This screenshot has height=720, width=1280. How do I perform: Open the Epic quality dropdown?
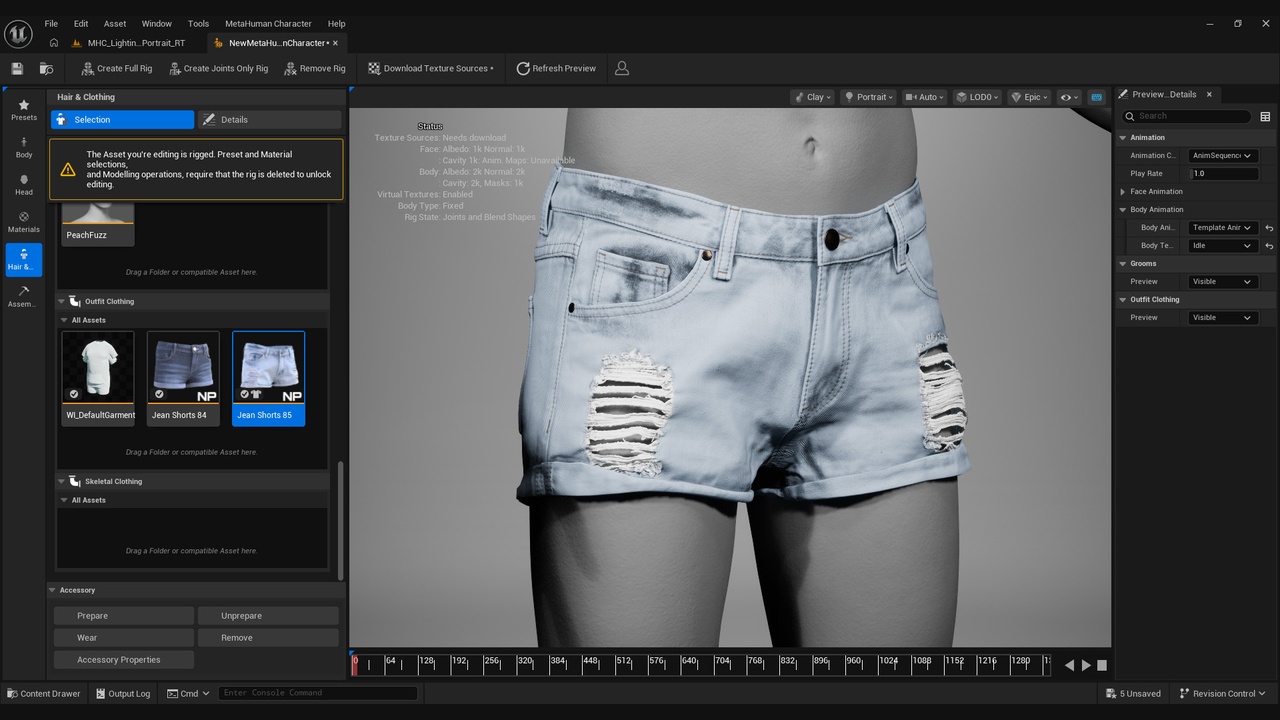point(1030,97)
